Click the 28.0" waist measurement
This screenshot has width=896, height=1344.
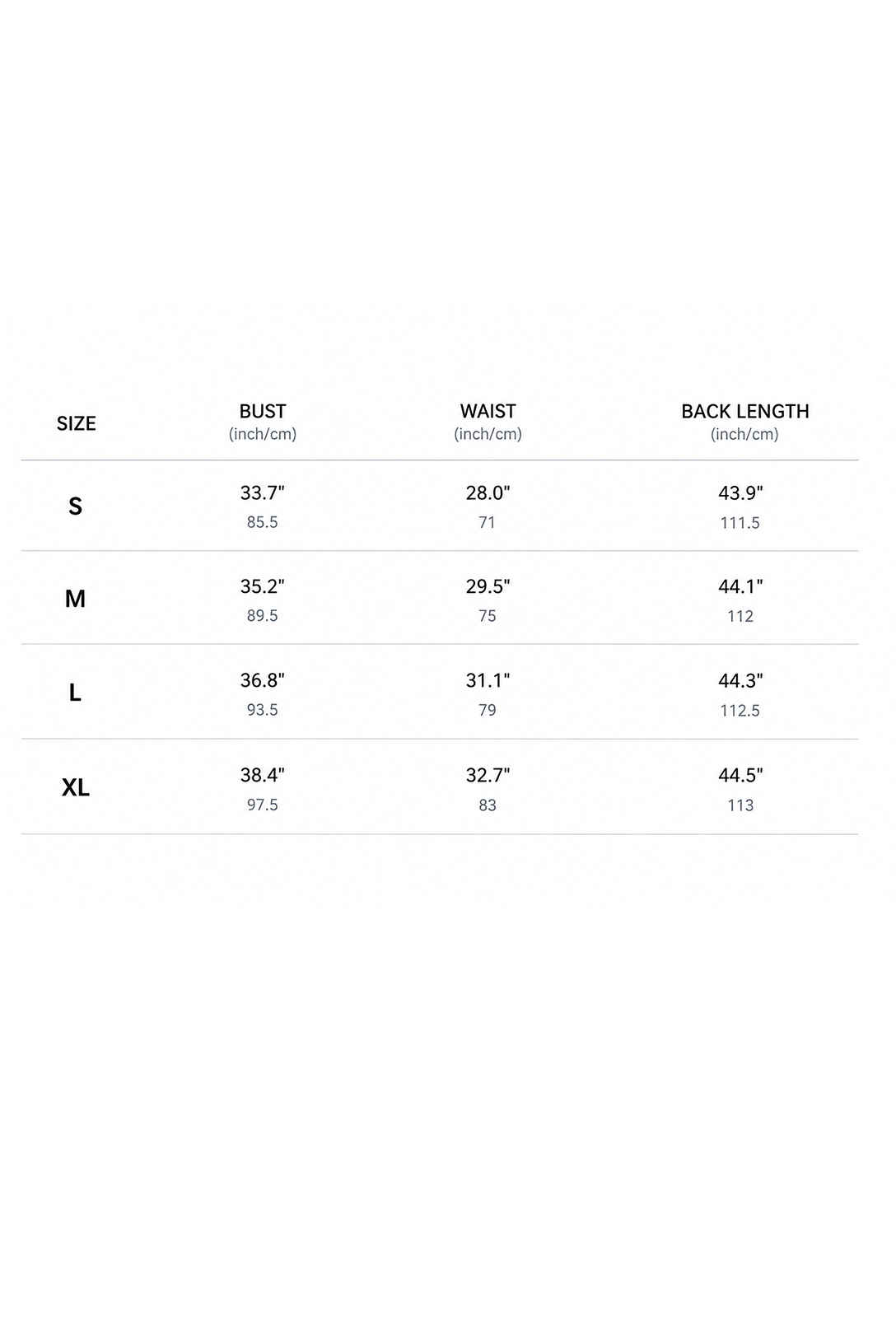[x=488, y=492]
